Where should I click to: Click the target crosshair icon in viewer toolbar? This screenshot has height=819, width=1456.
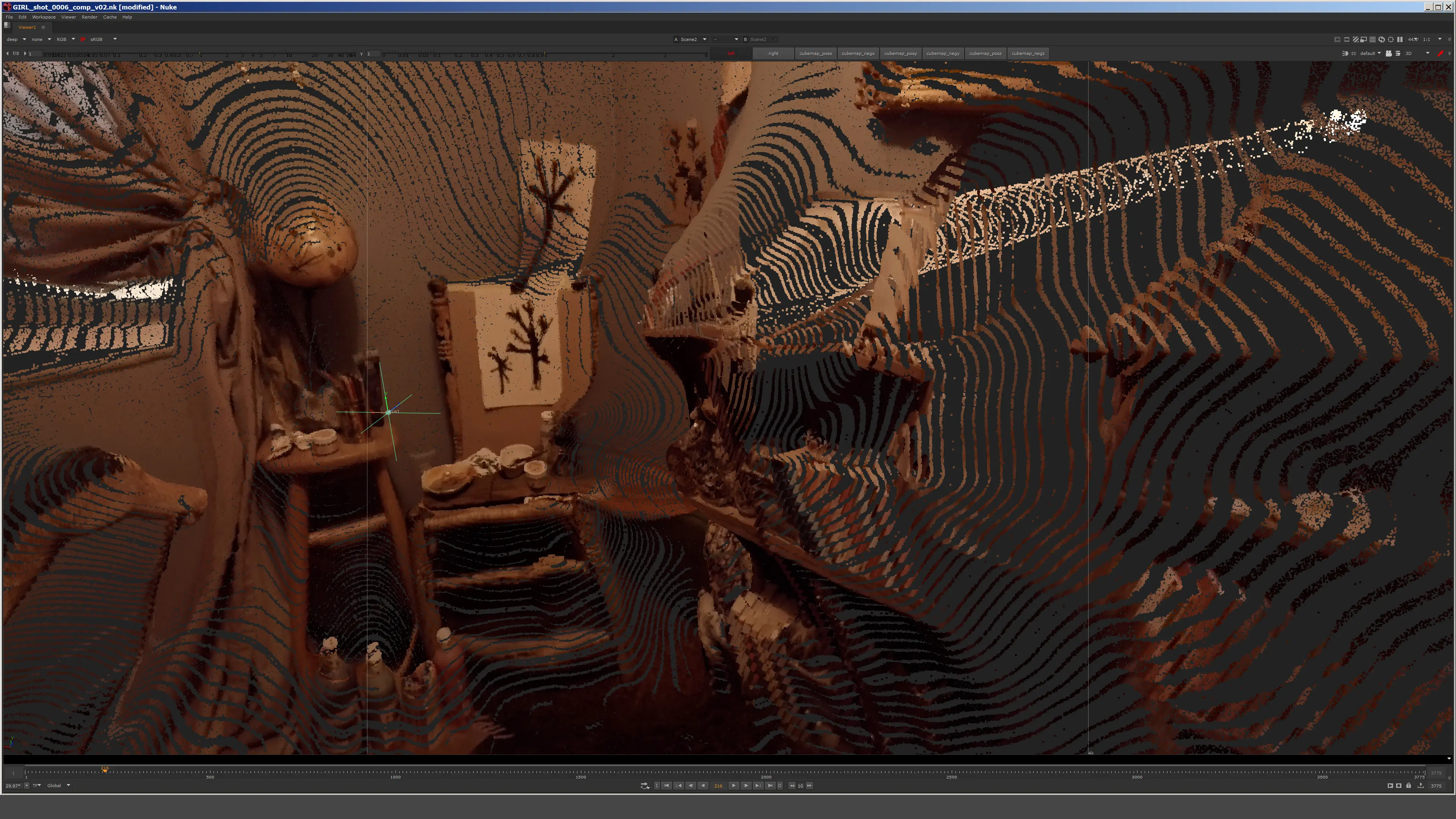point(1390,39)
